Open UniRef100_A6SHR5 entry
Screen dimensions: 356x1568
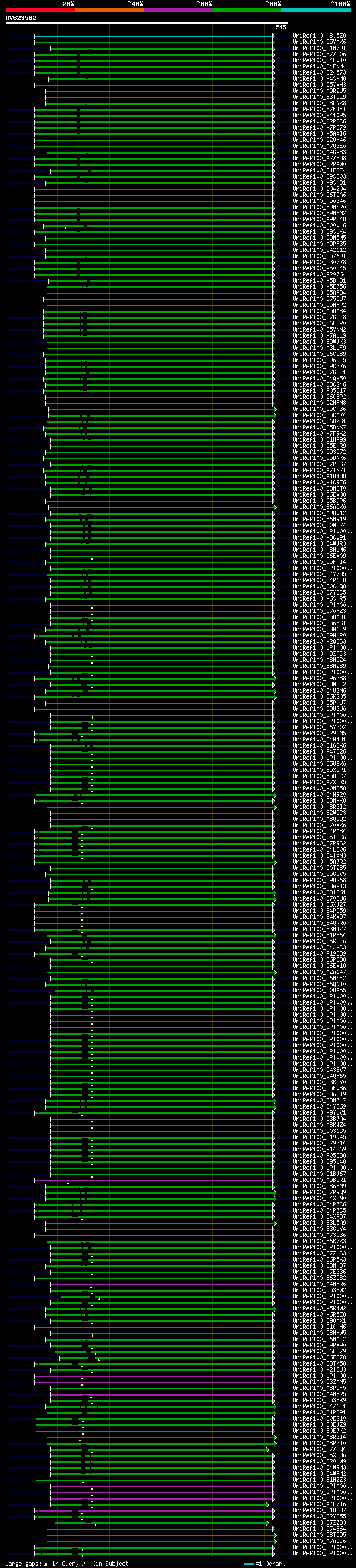click(x=319, y=599)
